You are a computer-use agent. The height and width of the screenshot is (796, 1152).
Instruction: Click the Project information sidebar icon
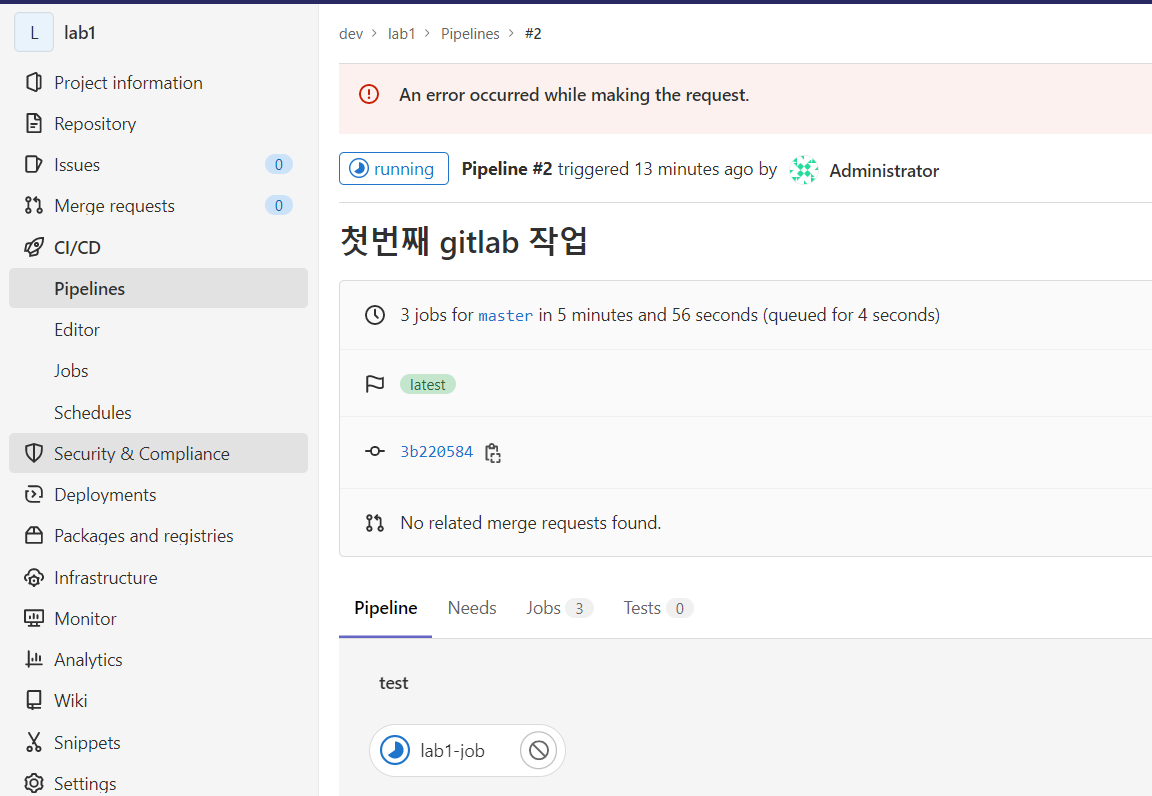pyautogui.click(x=34, y=82)
